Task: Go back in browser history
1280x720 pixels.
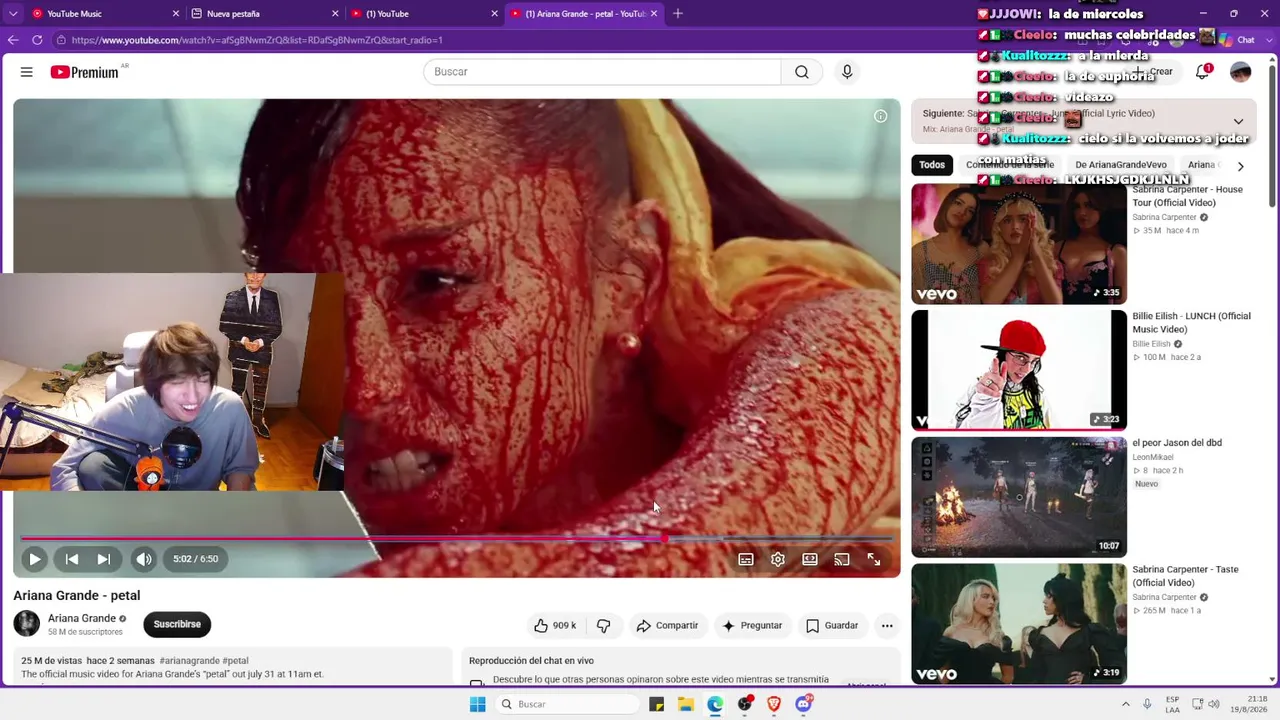Action: tap(13, 40)
